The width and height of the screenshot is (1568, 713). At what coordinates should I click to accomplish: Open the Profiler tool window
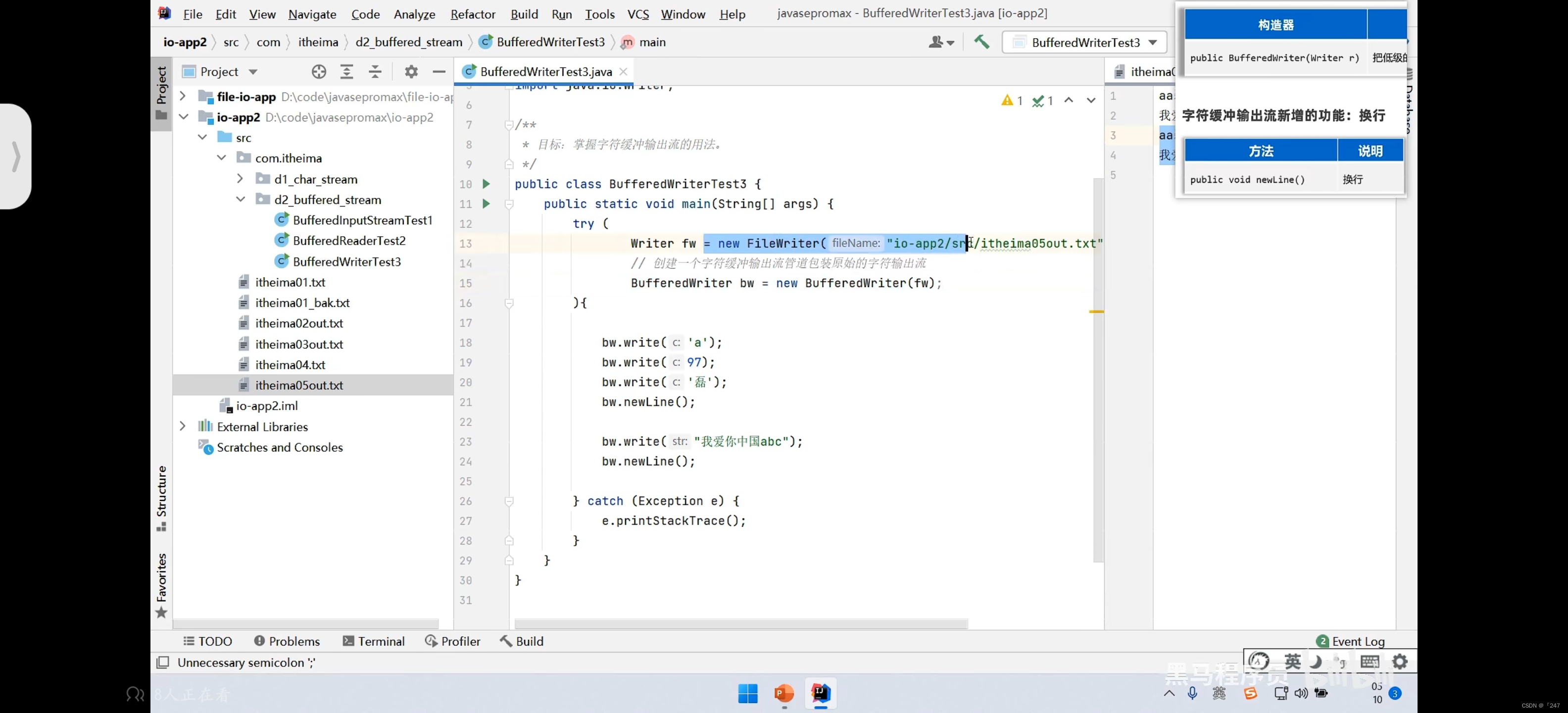[x=452, y=641]
